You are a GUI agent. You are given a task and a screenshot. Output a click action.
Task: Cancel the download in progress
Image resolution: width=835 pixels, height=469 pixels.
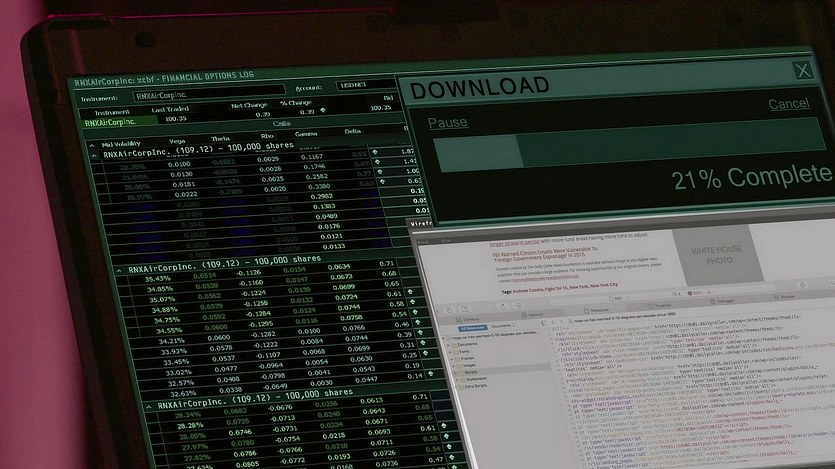pyautogui.click(x=789, y=103)
